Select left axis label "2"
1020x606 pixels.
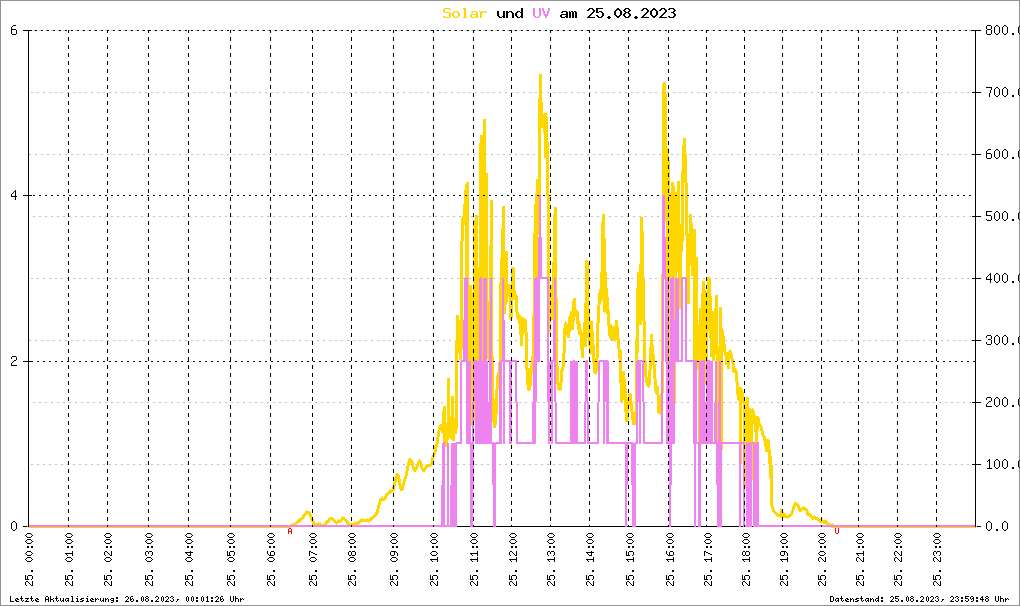14,362
